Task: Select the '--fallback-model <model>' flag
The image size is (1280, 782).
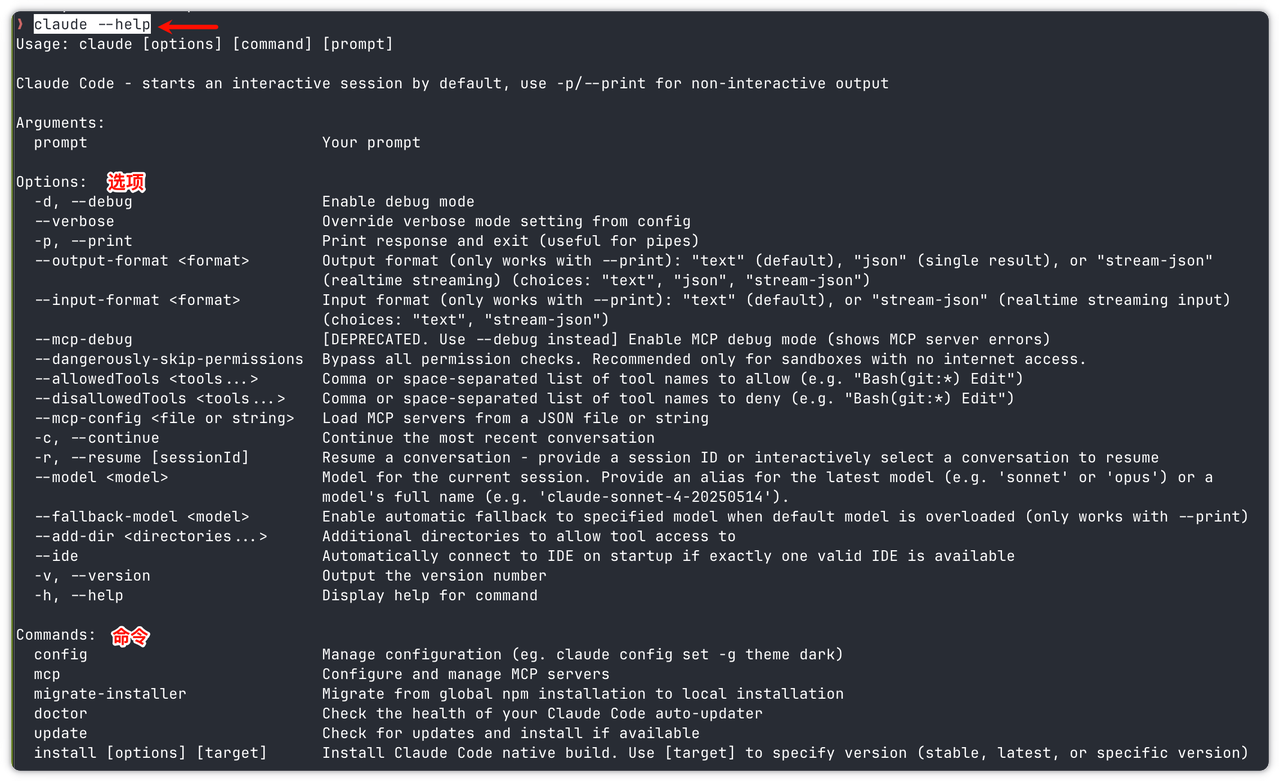Action: click(141, 517)
